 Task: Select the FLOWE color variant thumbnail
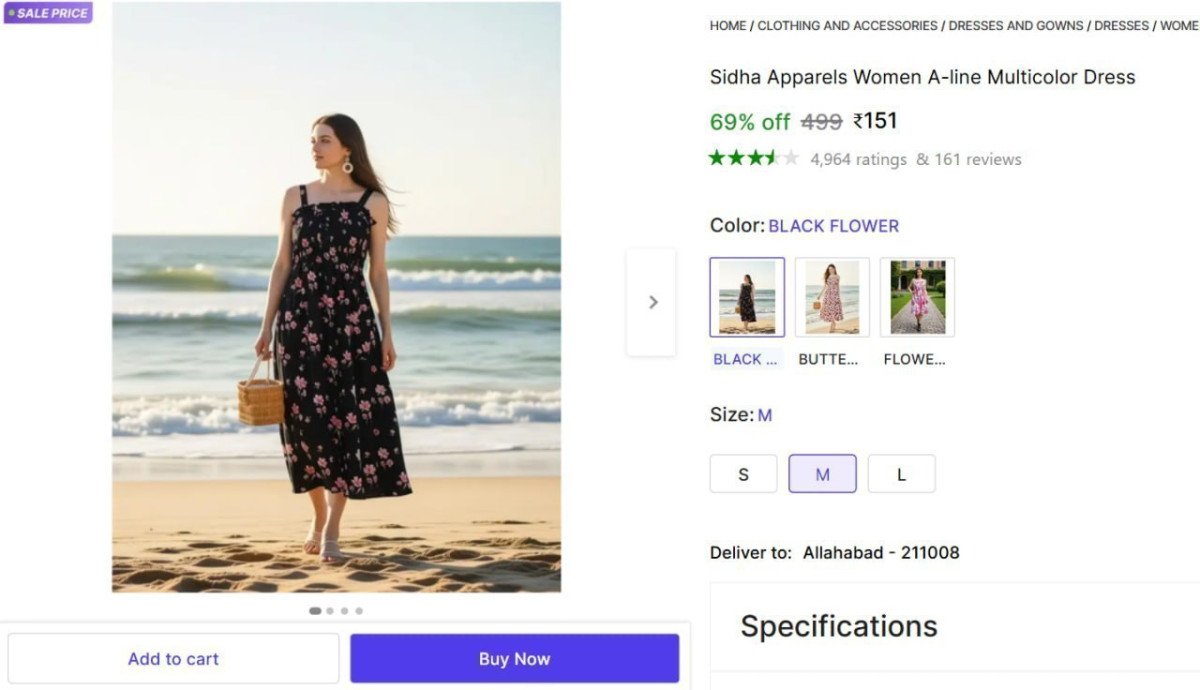pyautogui.click(x=916, y=296)
